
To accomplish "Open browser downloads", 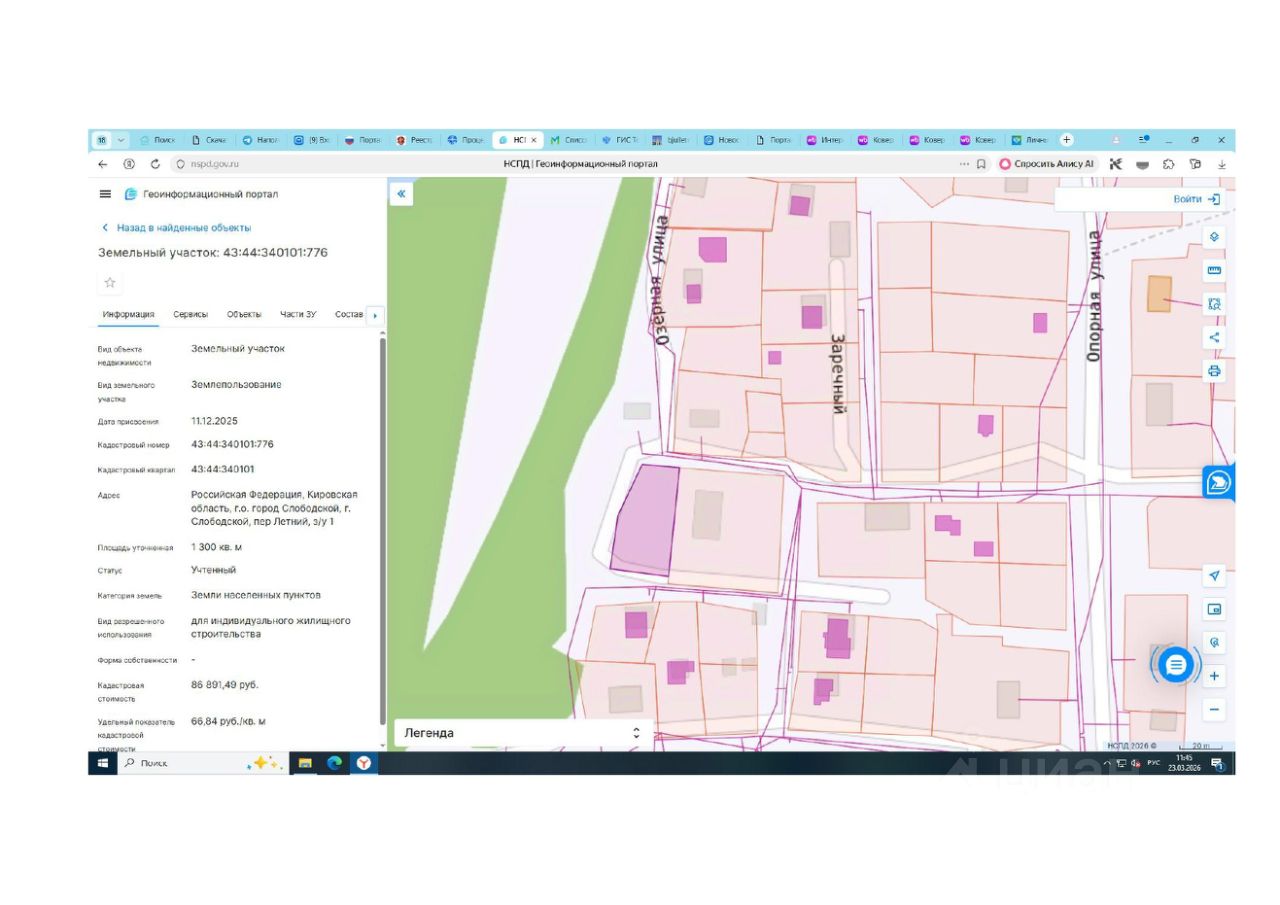I will (x=1221, y=164).
